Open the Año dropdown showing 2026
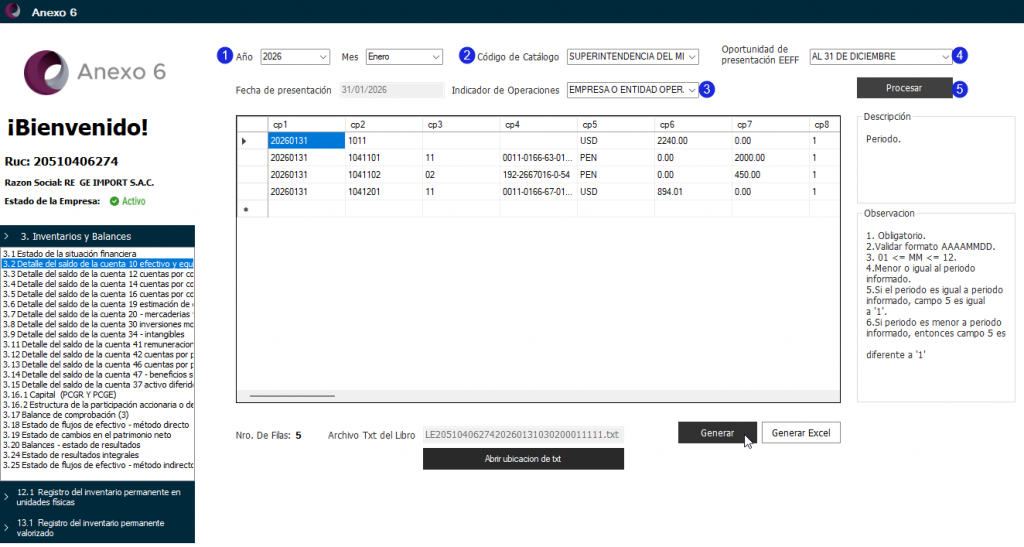This screenshot has width=1024, height=547. [295, 57]
